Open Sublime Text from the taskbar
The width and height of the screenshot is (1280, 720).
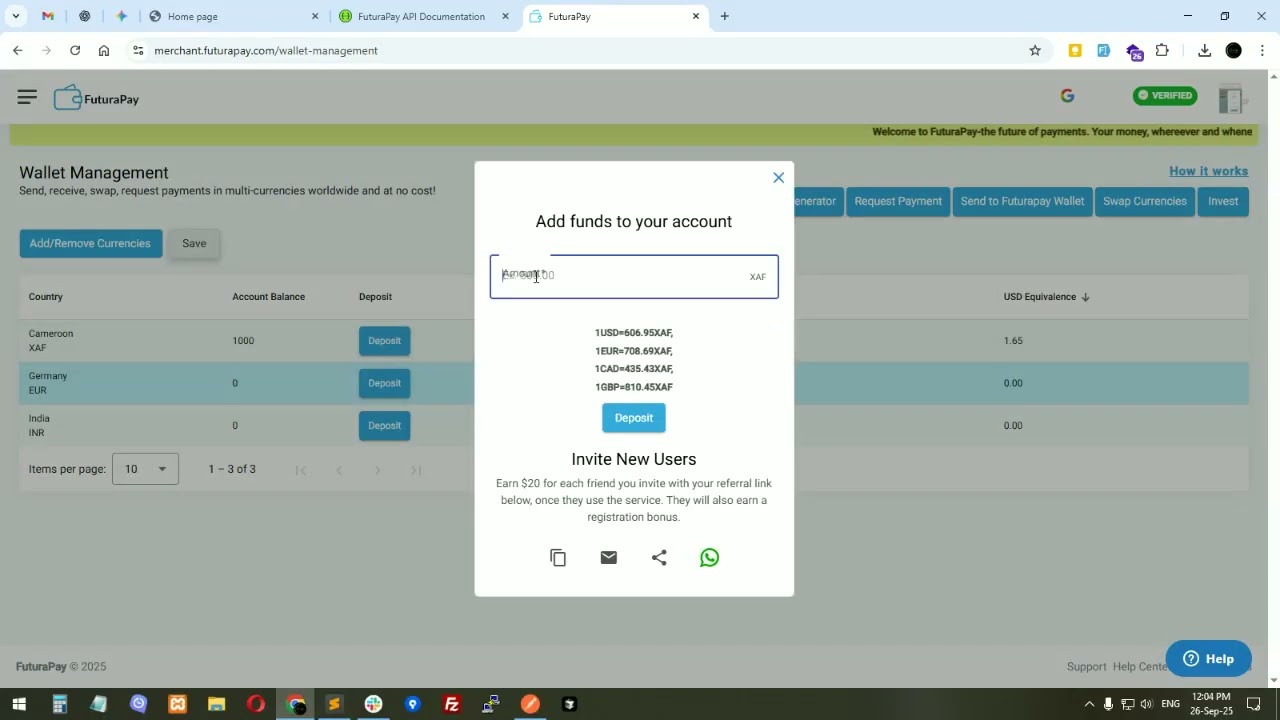point(334,704)
